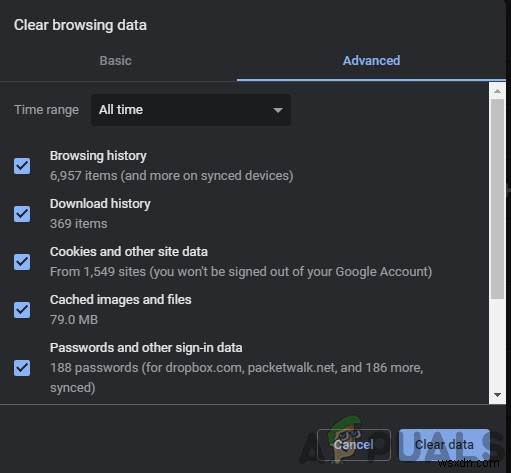The image size is (511, 473).
Task: Click the scrollbar down arrow
Action: (x=497, y=395)
